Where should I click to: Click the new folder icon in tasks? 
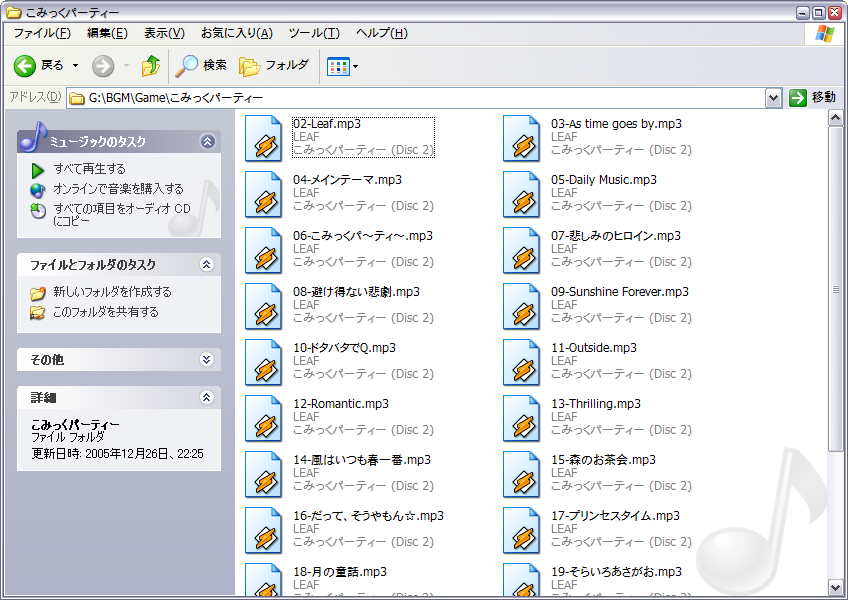[37, 293]
